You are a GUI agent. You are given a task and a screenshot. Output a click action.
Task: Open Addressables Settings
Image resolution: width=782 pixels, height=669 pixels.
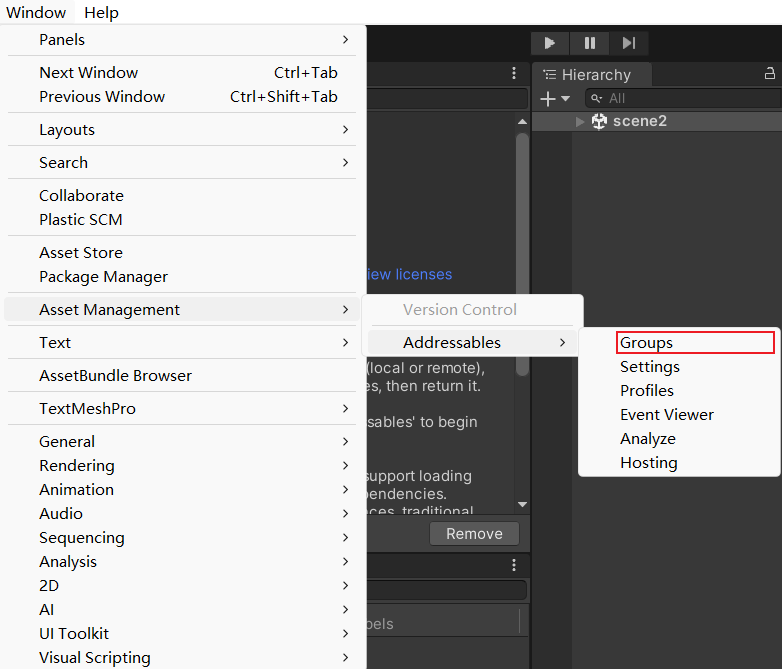coord(649,367)
